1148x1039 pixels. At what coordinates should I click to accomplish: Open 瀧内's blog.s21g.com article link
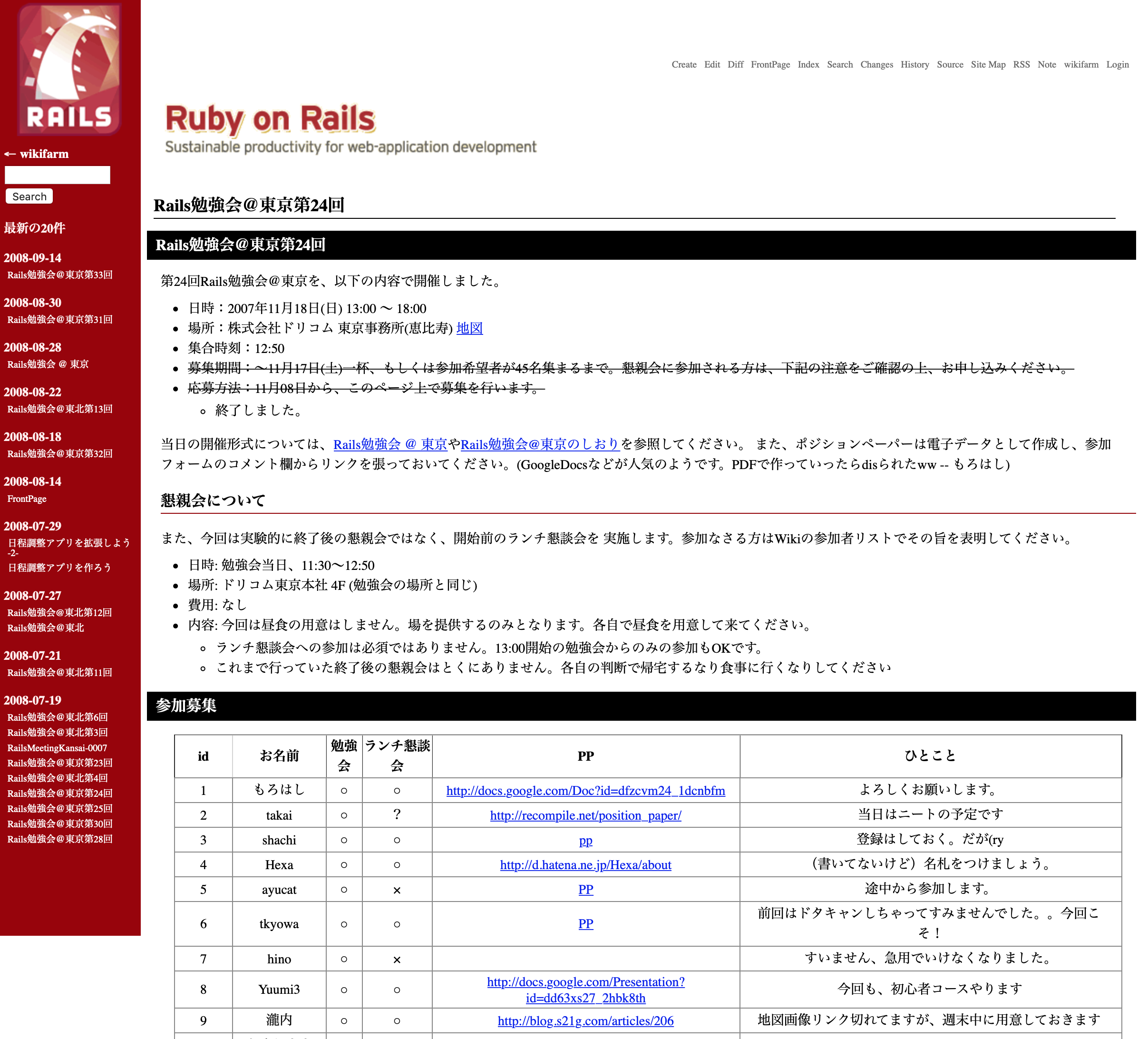585,1021
